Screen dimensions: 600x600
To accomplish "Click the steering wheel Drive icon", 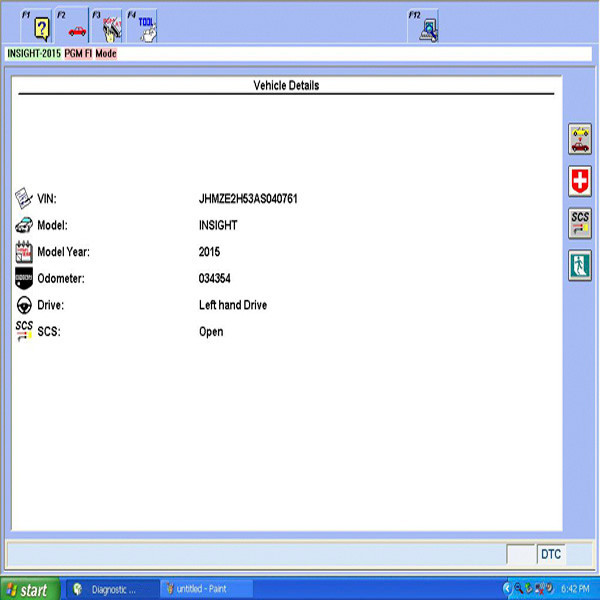I will 24,305.
